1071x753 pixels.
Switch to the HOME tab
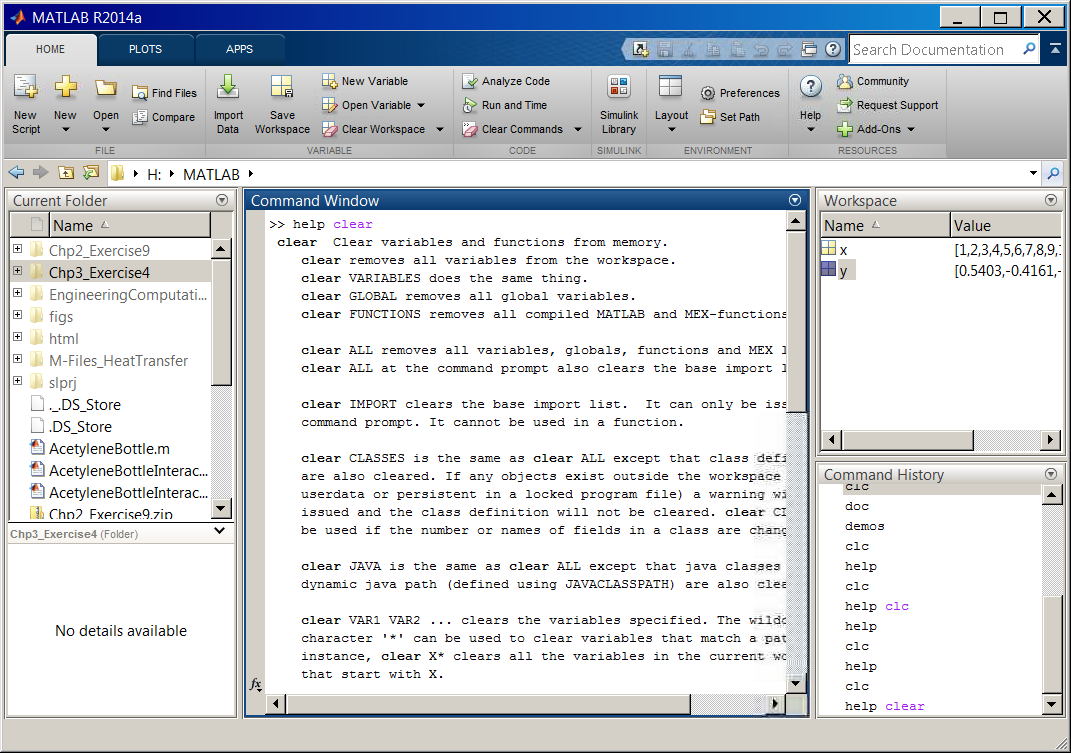(51, 49)
